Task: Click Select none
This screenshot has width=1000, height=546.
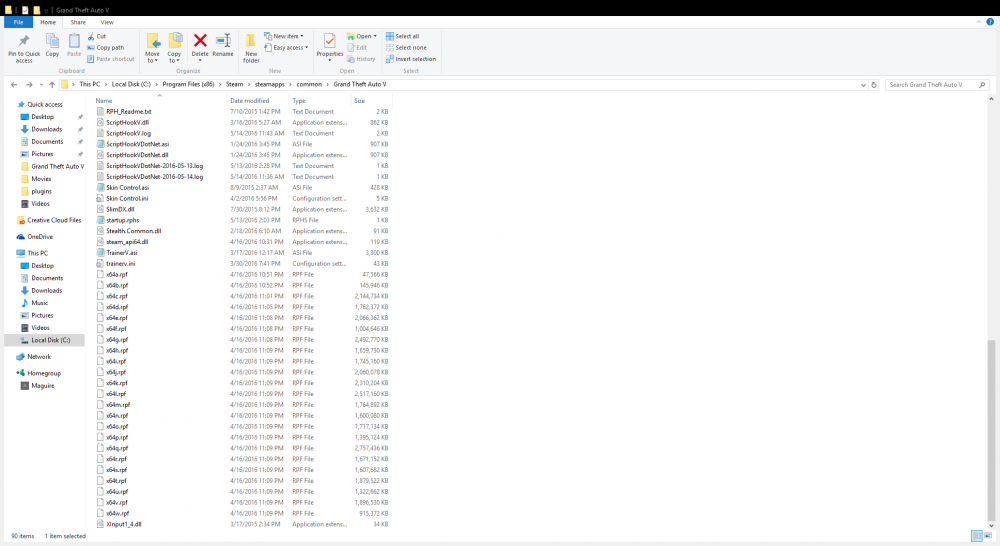Action: click(x=406, y=48)
